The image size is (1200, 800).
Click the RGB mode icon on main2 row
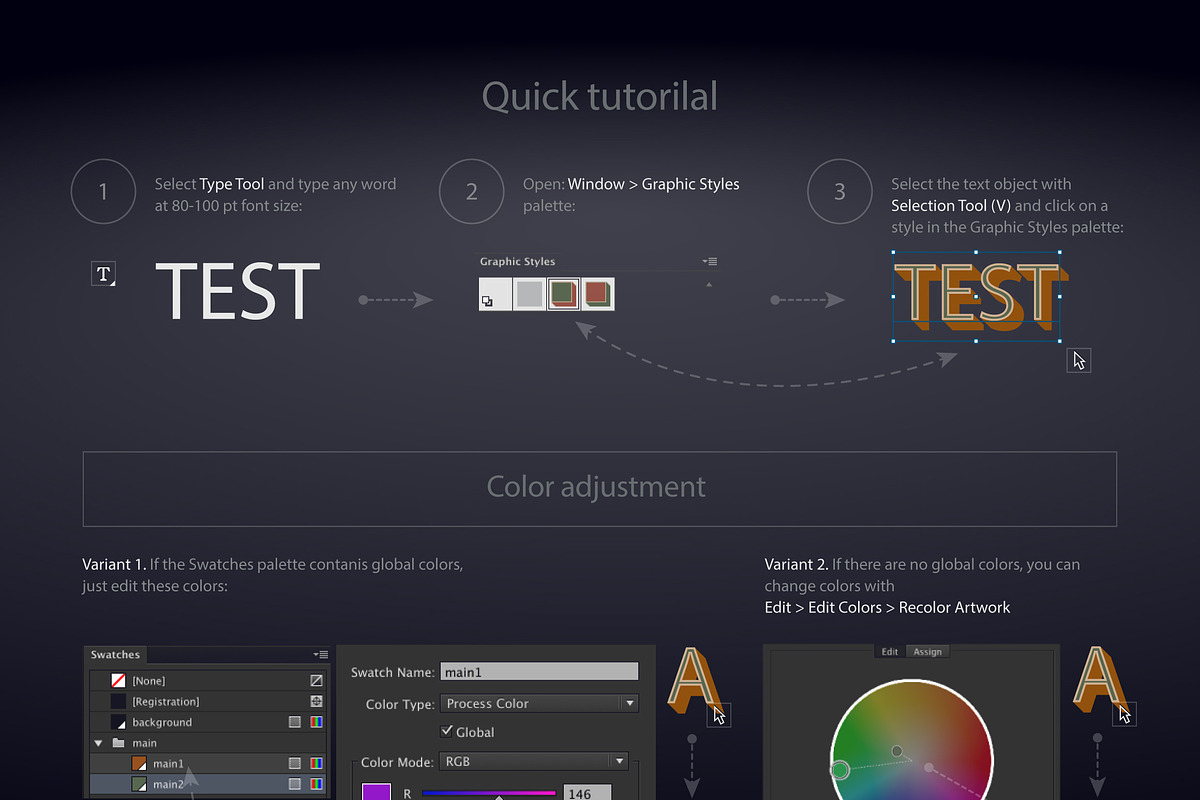(x=317, y=785)
